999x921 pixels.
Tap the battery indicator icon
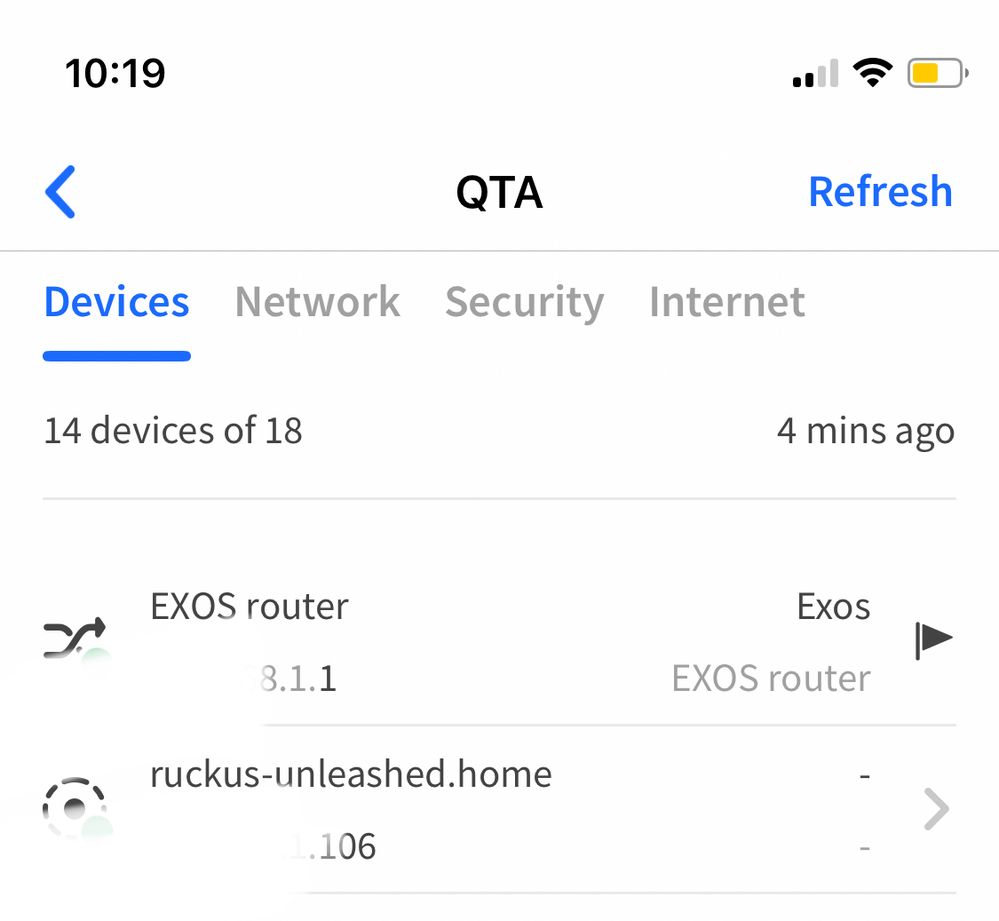pyautogui.click(x=936, y=73)
